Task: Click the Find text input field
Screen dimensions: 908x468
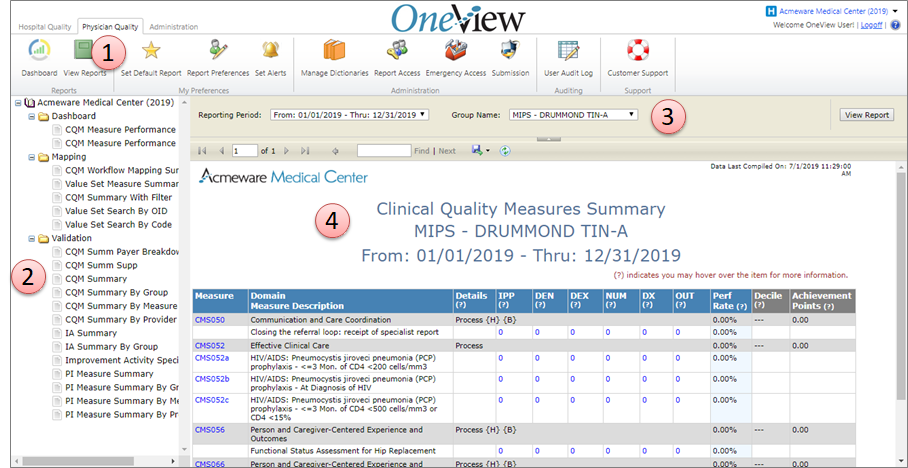Action: click(383, 151)
